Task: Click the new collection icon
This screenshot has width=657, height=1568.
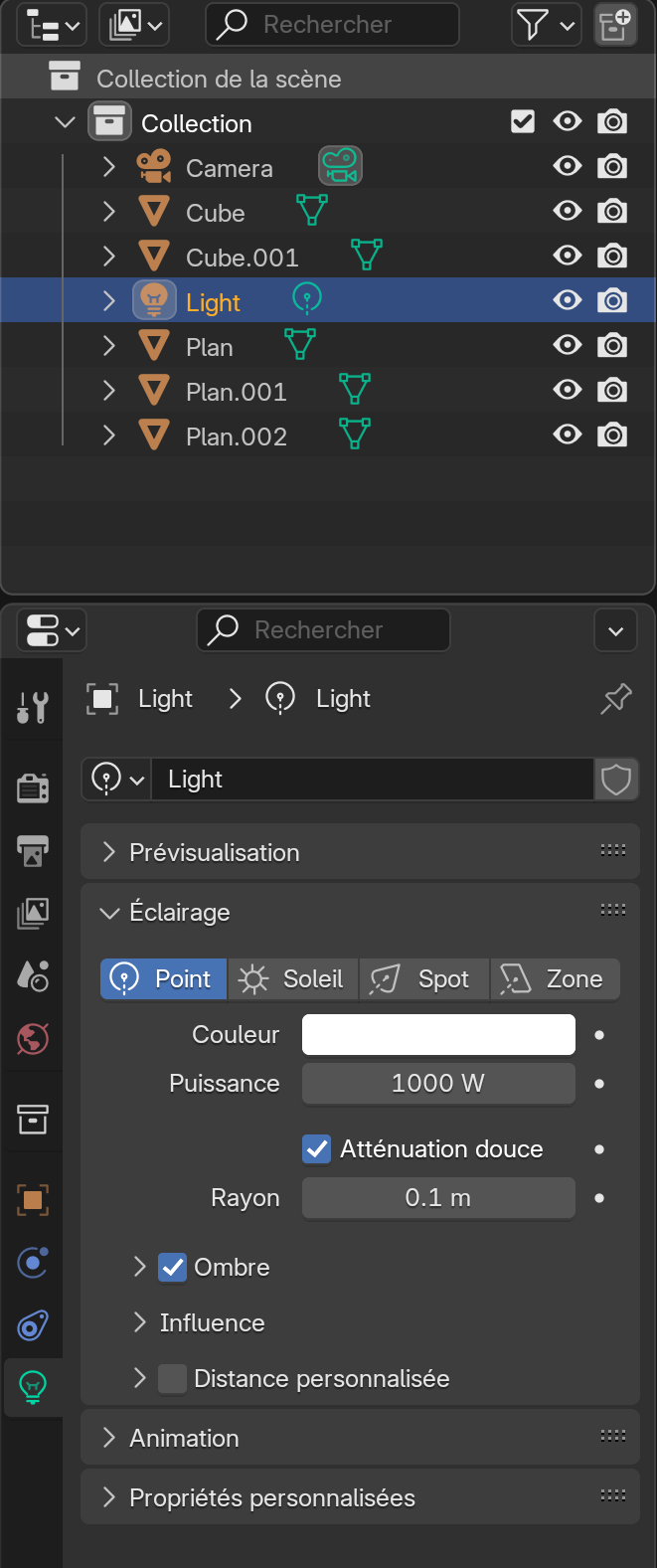Action: (x=614, y=25)
